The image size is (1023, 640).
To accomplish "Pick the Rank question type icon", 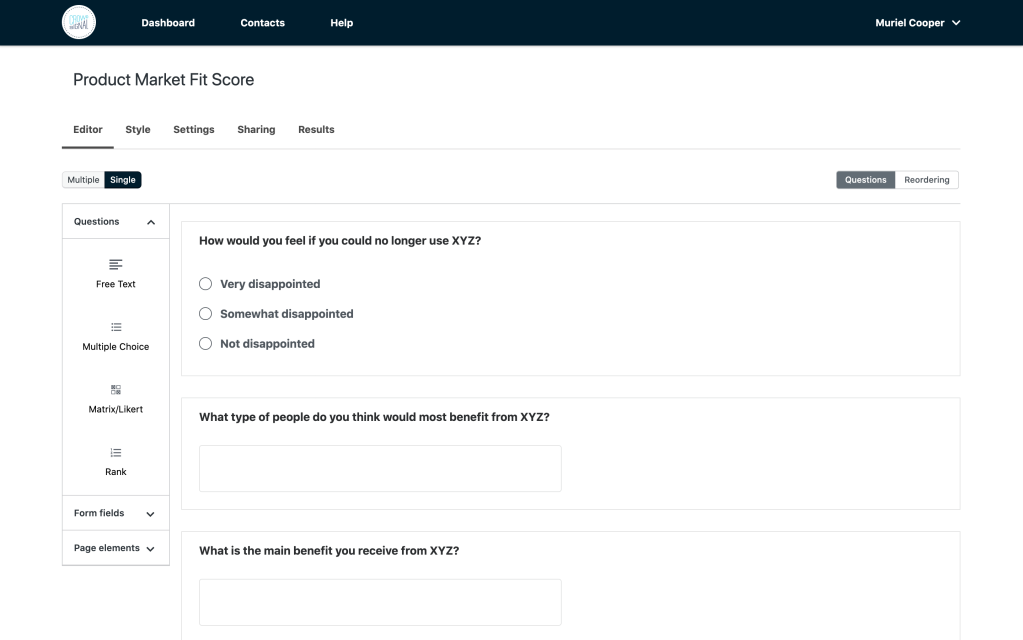I will tap(116, 452).
